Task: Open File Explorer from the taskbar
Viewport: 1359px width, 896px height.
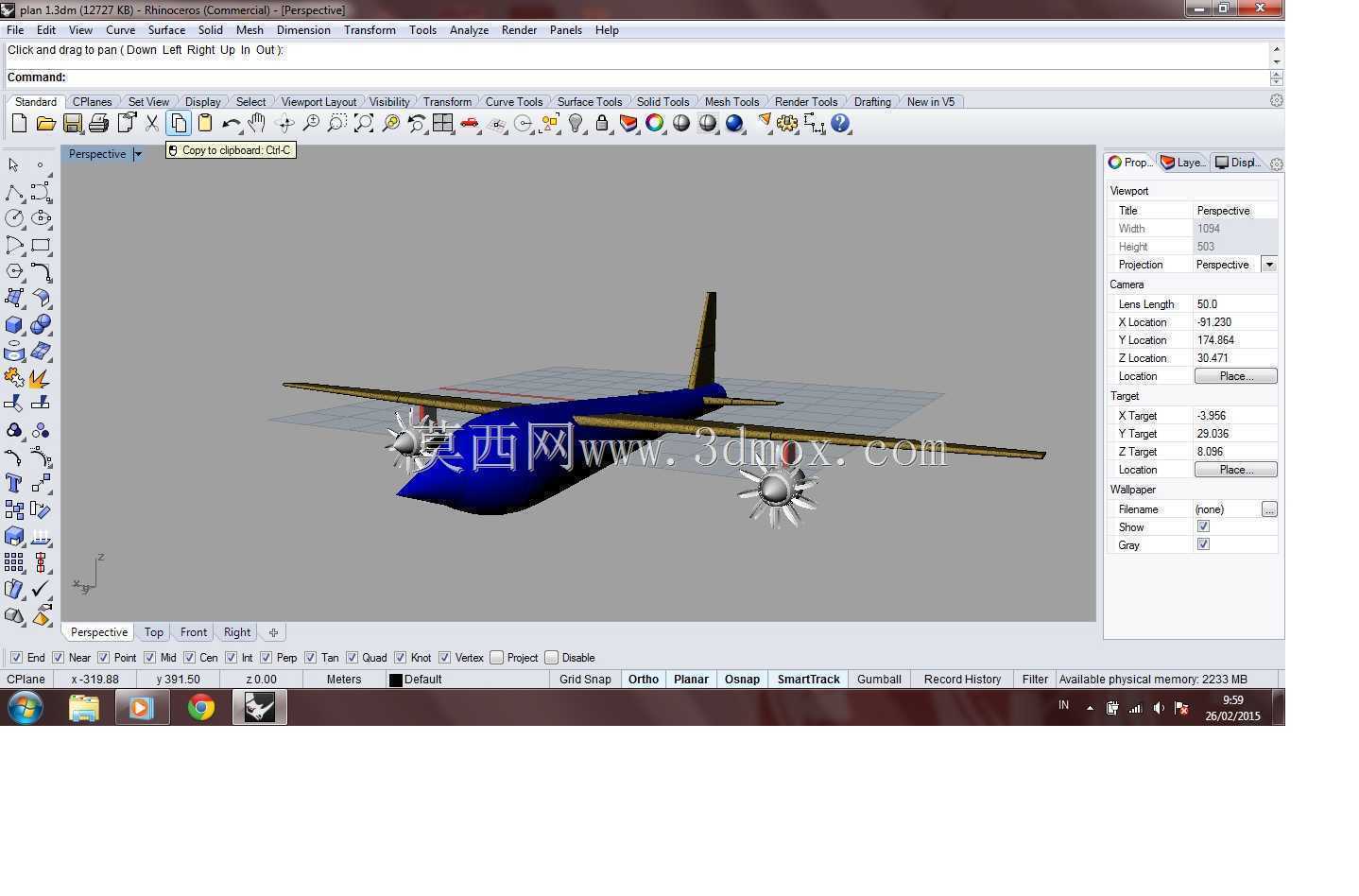Action: [84, 707]
